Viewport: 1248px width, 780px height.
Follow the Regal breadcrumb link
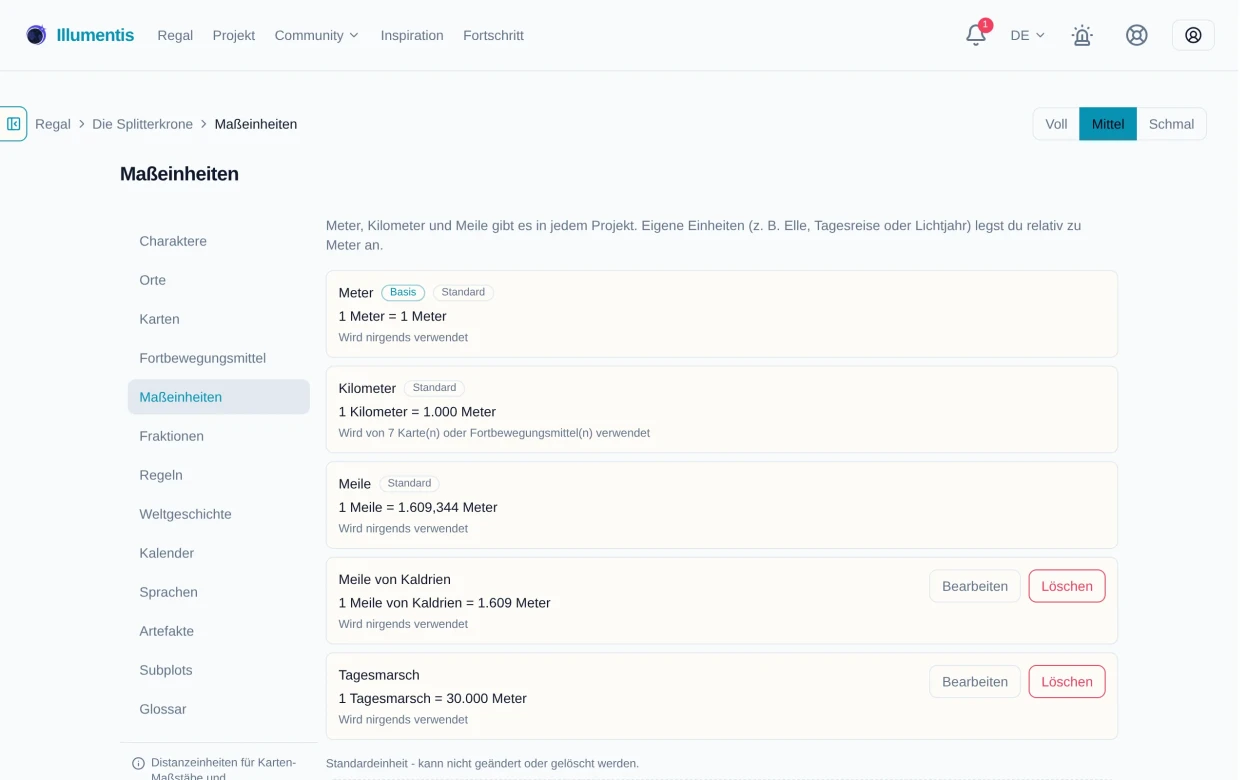(x=53, y=124)
